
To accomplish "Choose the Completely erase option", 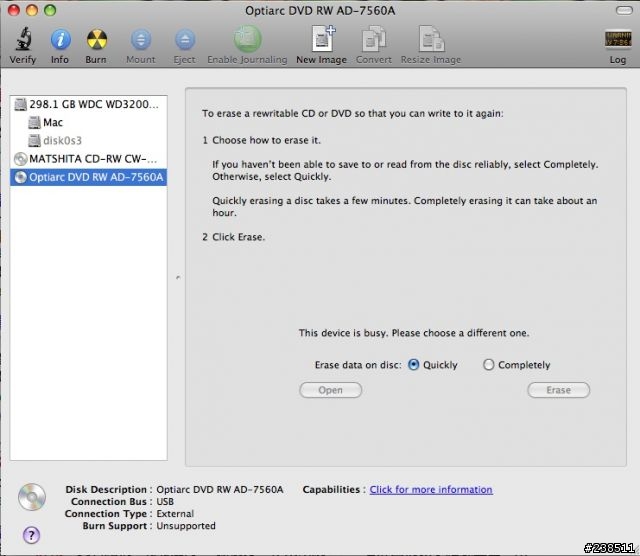I will point(489,365).
